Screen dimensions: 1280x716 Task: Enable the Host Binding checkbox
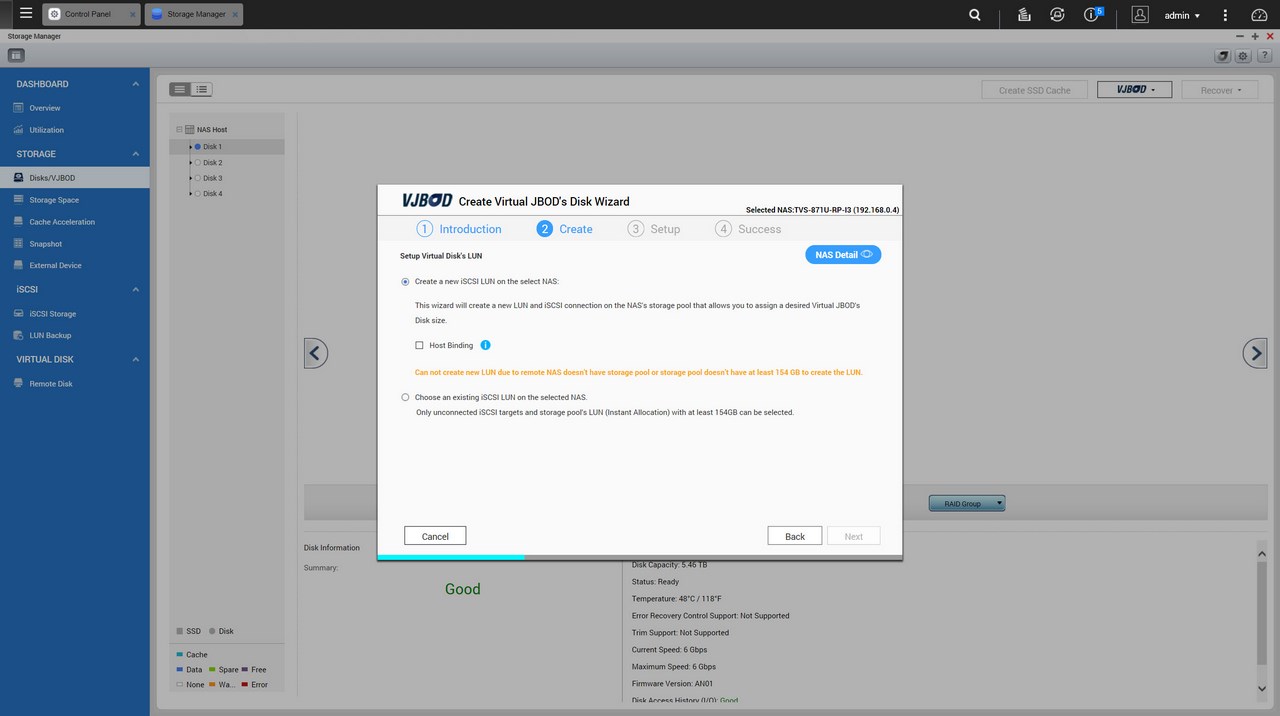click(x=420, y=345)
